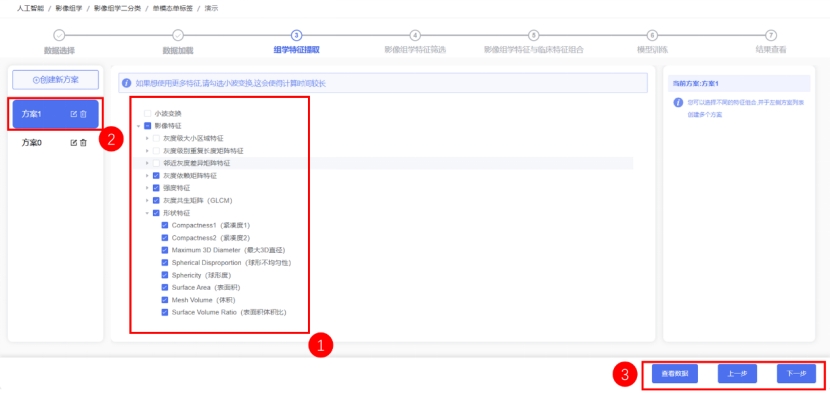Click step 2 completed check circle
Viewport: 830px width, 393px height.
pos(178,35)
